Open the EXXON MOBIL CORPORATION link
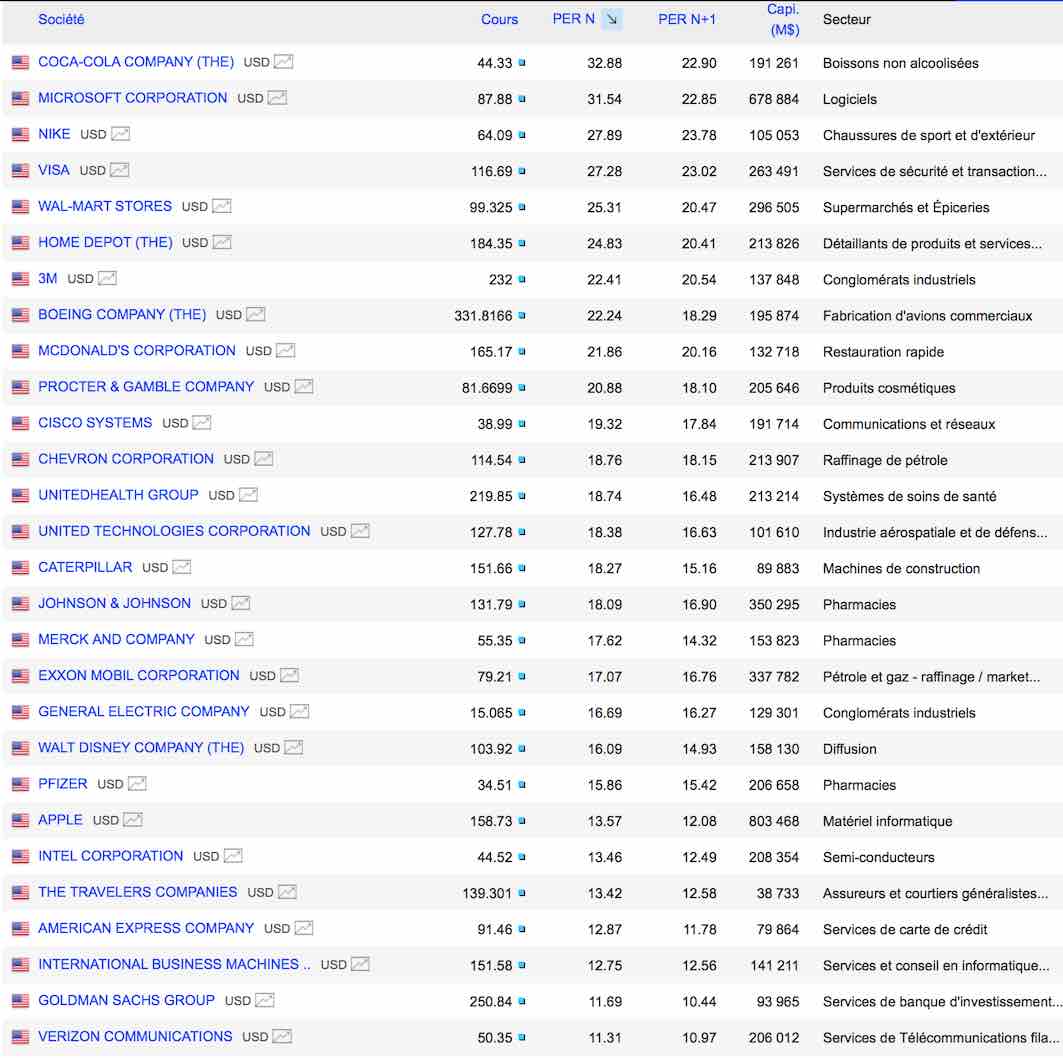Screen dimensions: 1063x1058 pos(138,675)
